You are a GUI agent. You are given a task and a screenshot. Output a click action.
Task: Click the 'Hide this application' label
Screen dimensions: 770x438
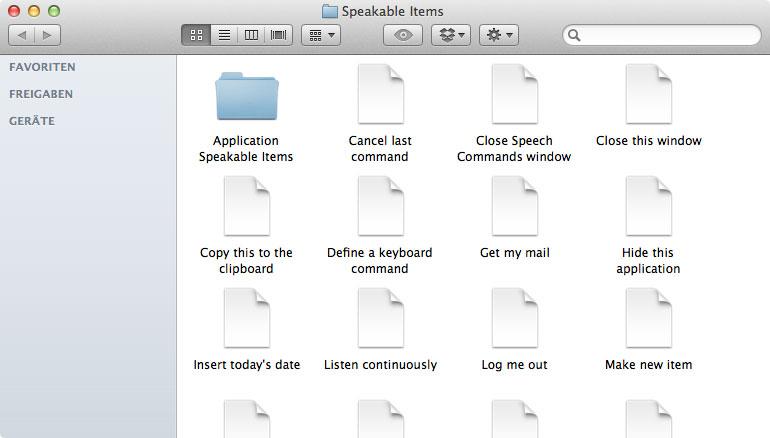(648, 261)
